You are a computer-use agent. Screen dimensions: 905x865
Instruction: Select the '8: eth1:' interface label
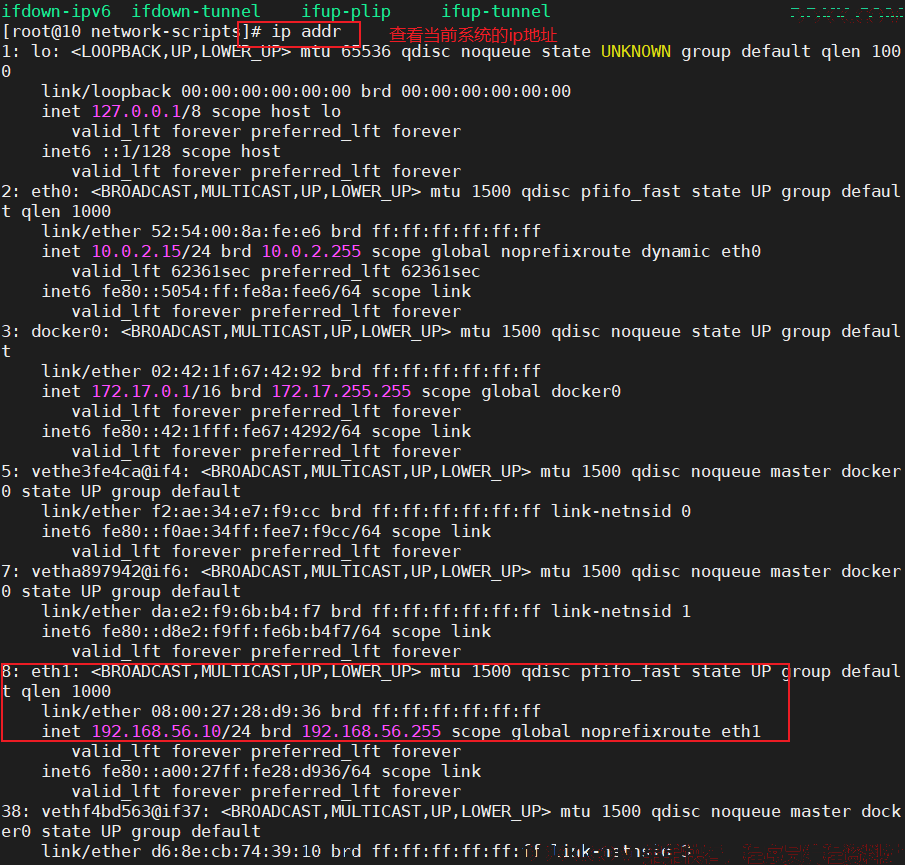[42, 672]
